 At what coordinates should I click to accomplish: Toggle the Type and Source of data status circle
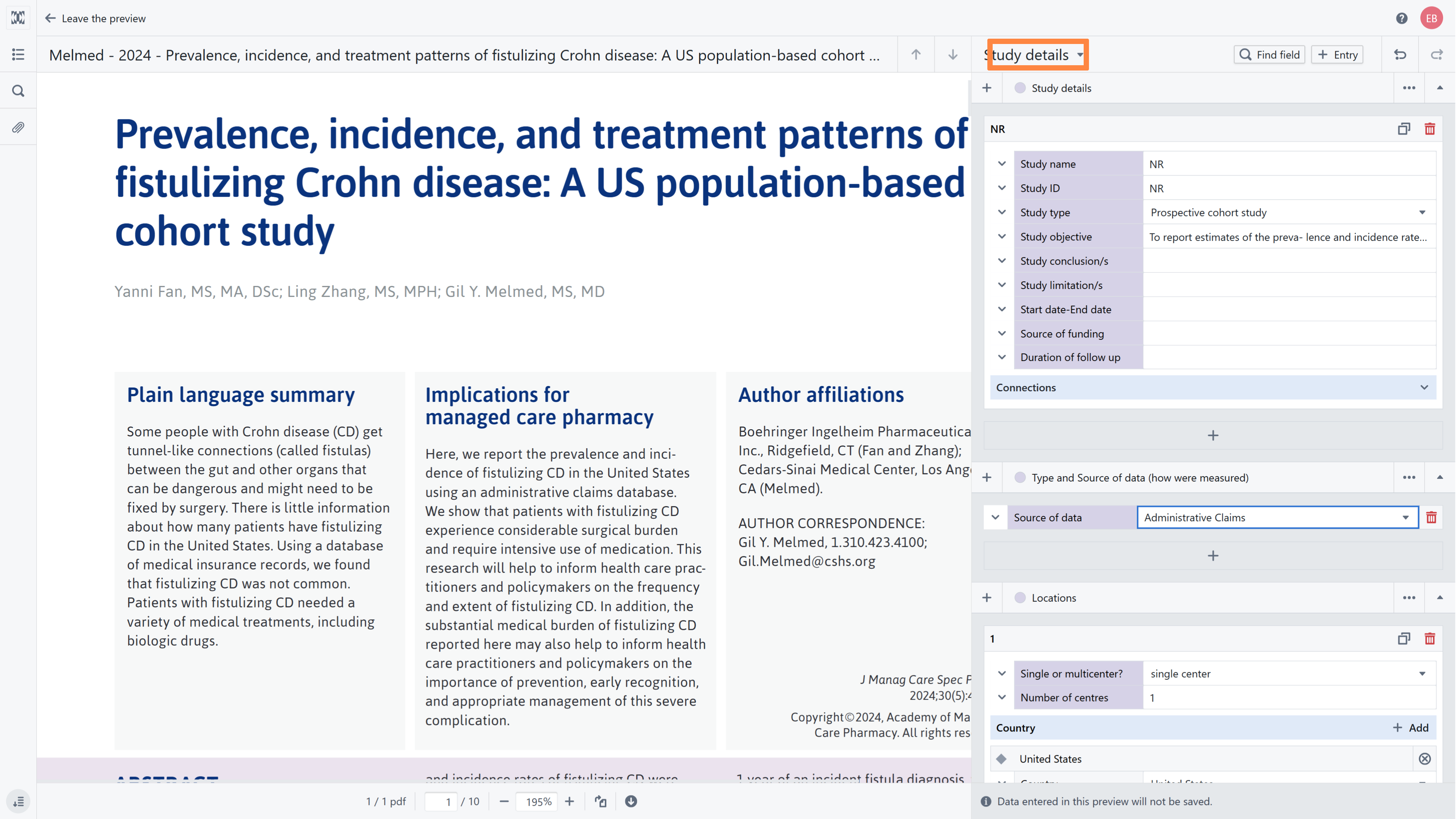click(x=1020, y=478)
